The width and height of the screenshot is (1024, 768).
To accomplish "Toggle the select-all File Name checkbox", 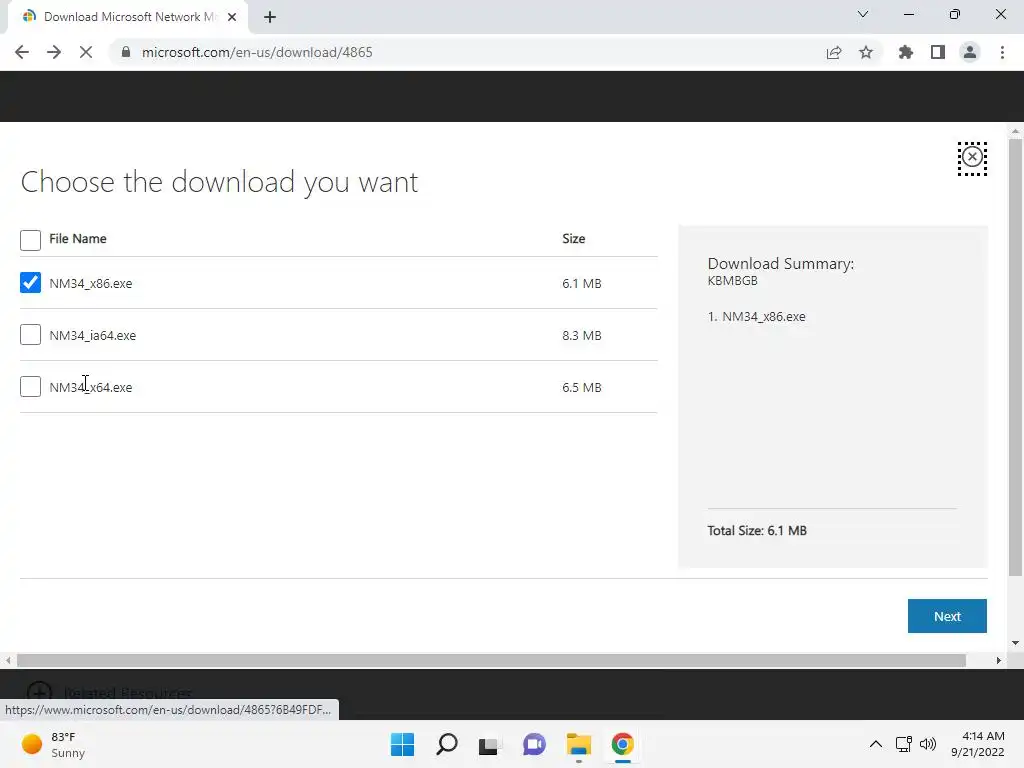I will point(30,240).
